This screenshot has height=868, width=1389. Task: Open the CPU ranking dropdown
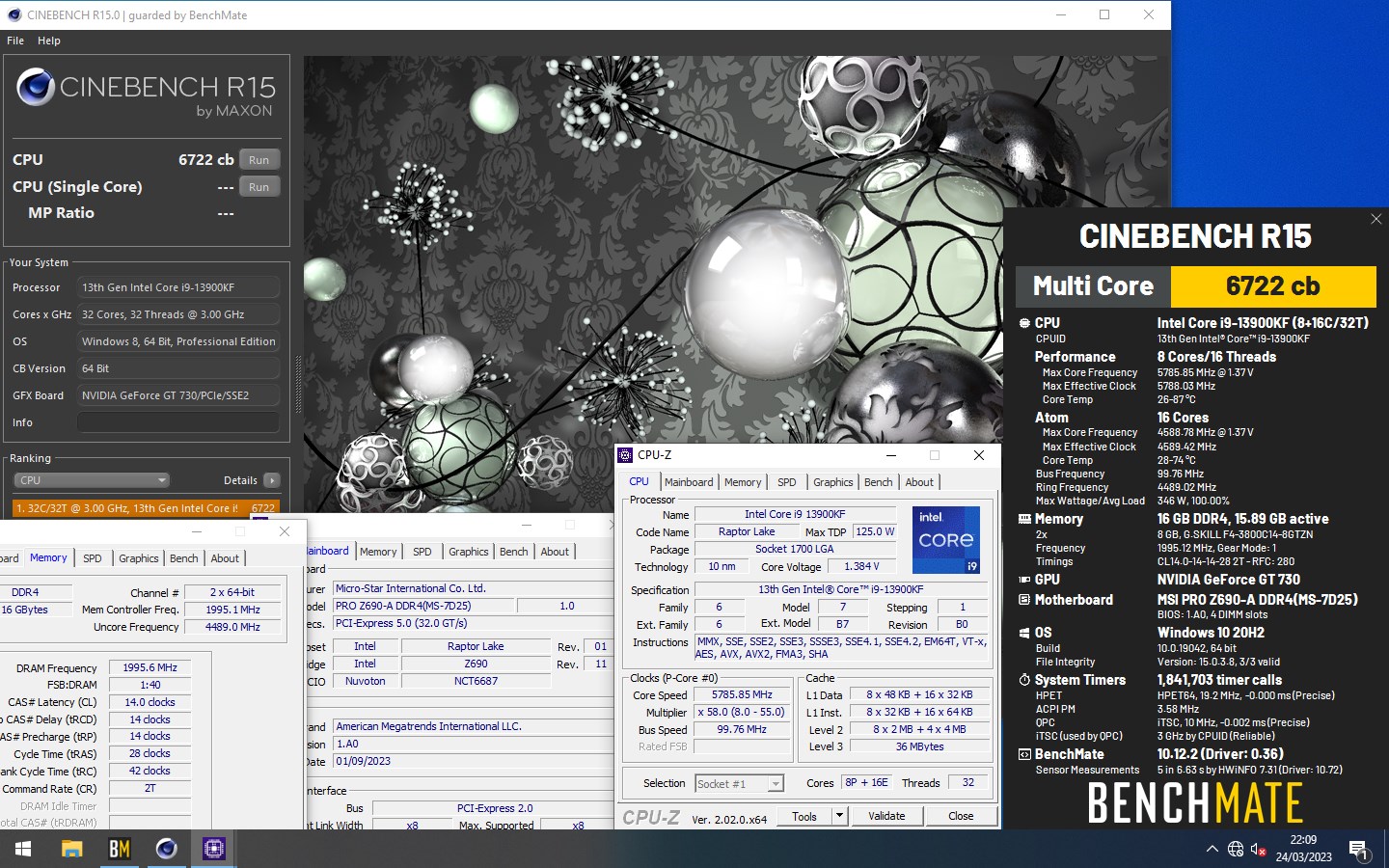(x=92, y=480)
